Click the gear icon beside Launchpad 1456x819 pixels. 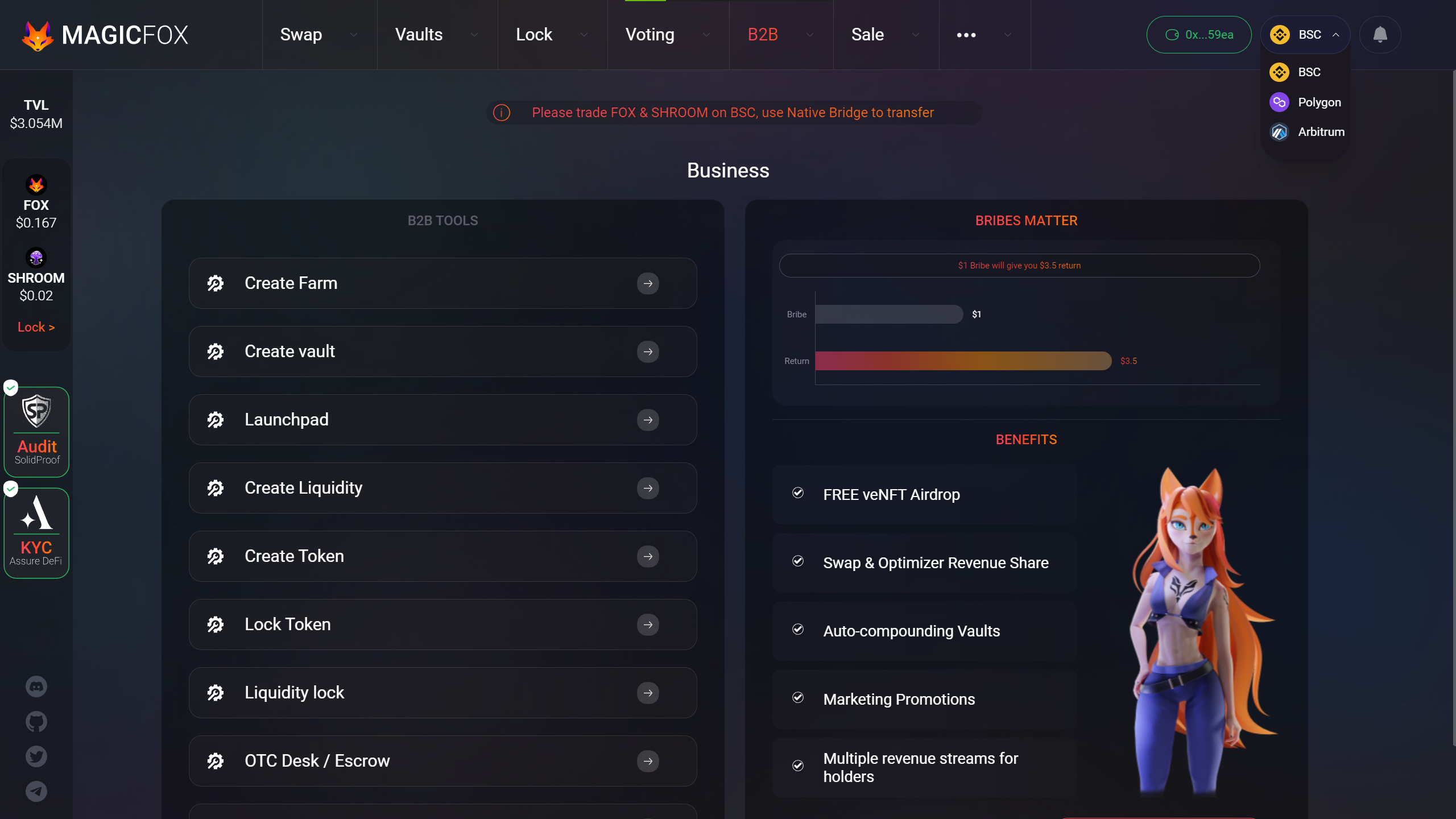[216, 420]
